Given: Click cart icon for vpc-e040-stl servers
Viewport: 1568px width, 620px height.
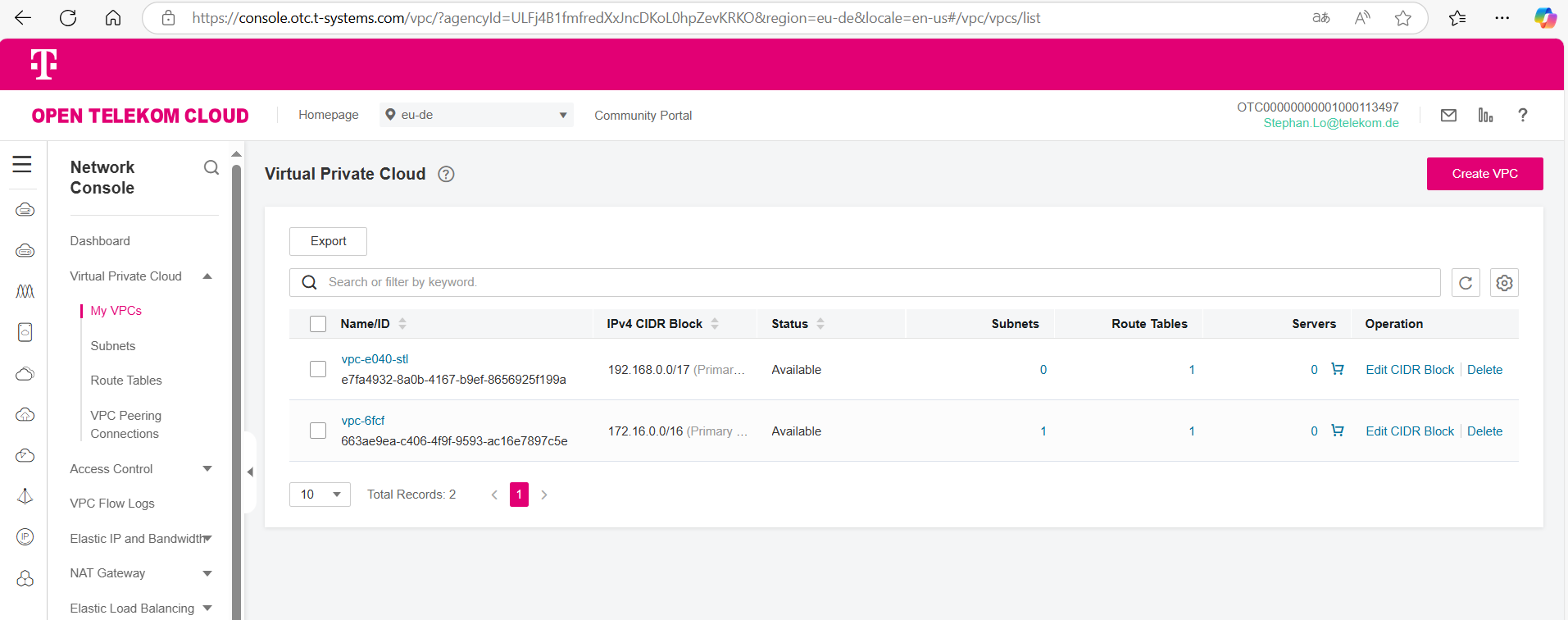Looking at the screenshot, I should coord(1338,369).
